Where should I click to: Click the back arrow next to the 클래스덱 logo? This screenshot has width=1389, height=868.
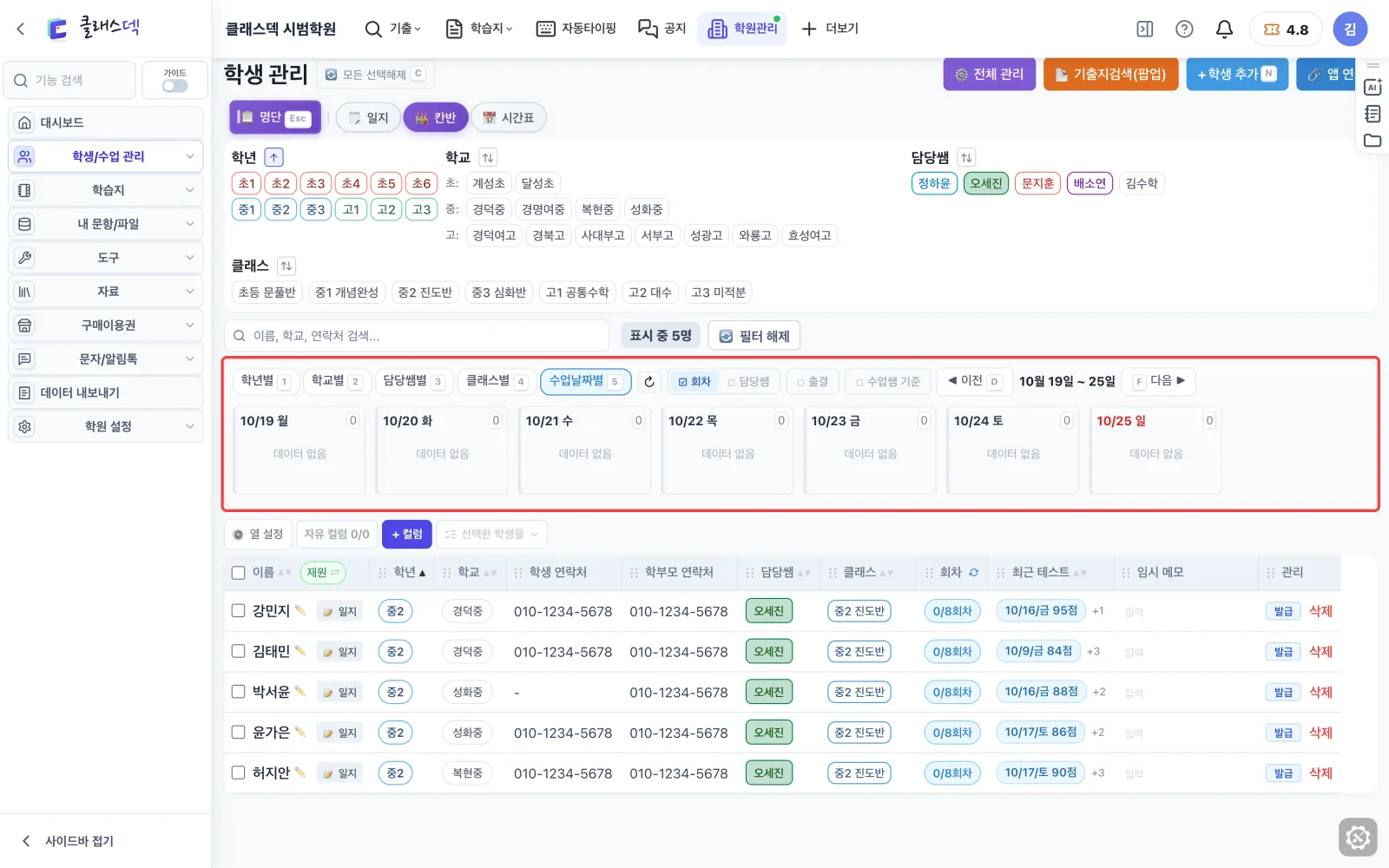(x=21, y=29)
